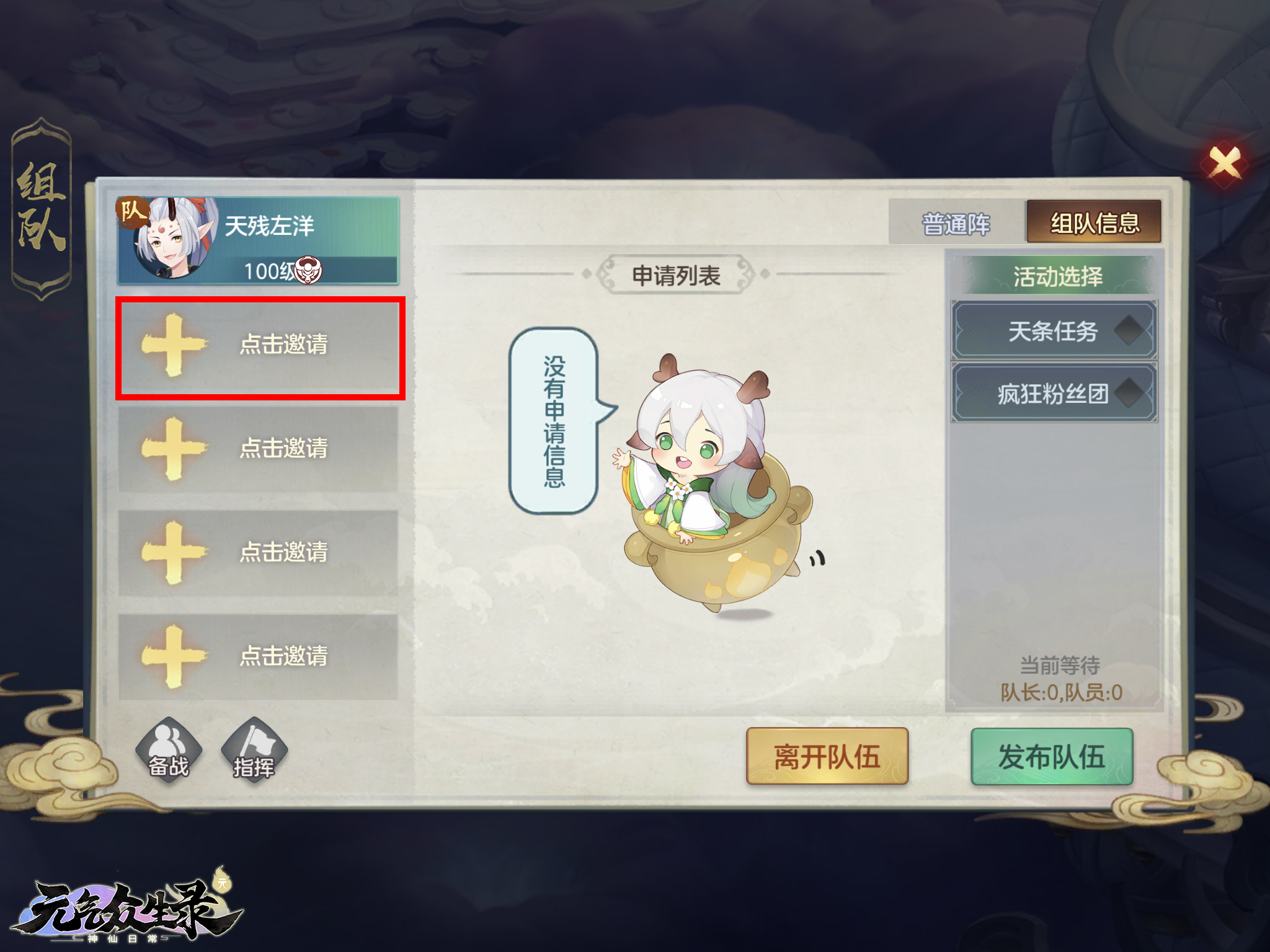Click the fourth 点击邀请 invite slot
The height and width of the screenshot is (952, 1270).
(x=258, y=657)
